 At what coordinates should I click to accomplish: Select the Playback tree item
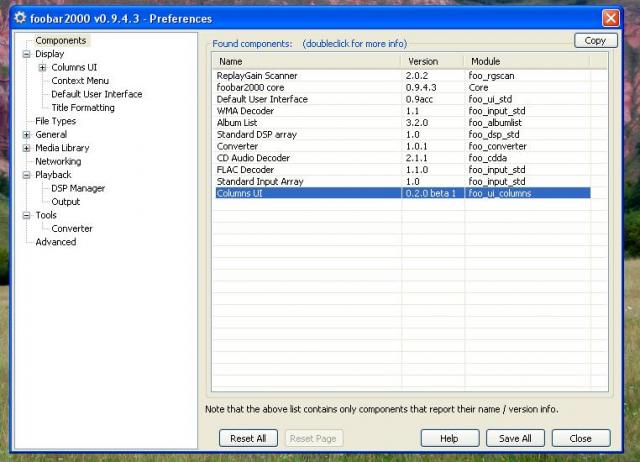coord(53,175)
